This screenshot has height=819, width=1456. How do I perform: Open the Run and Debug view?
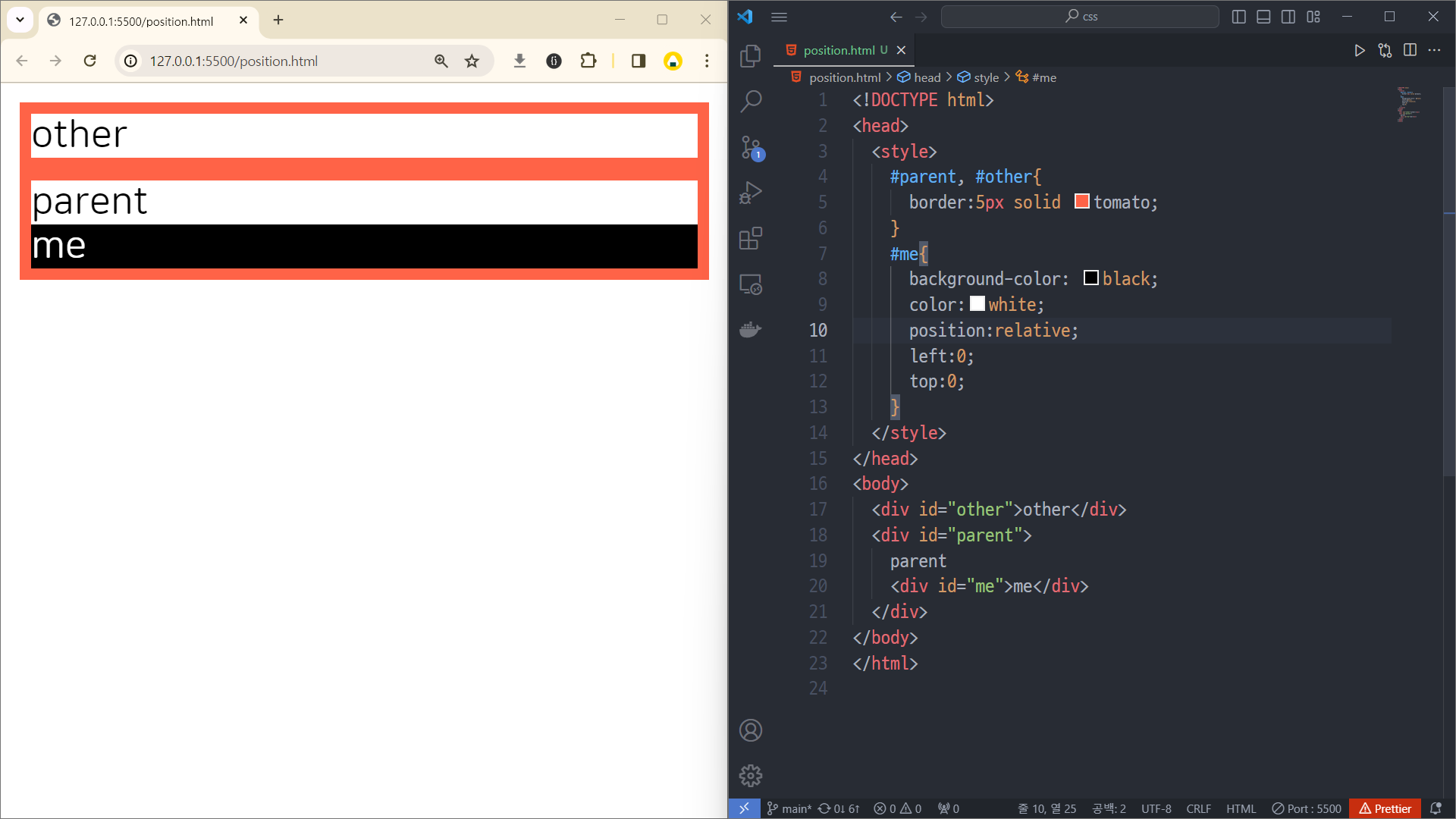click(x=750, y=193)
